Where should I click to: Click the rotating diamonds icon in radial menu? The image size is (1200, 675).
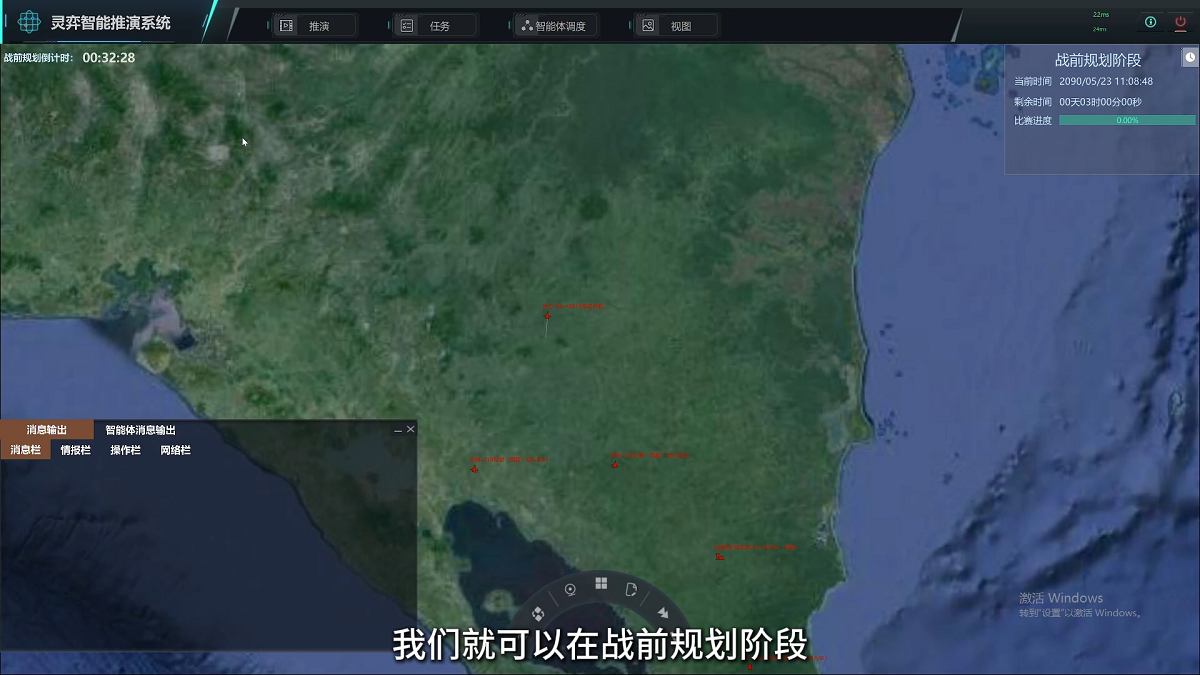(x=538, y=613)
